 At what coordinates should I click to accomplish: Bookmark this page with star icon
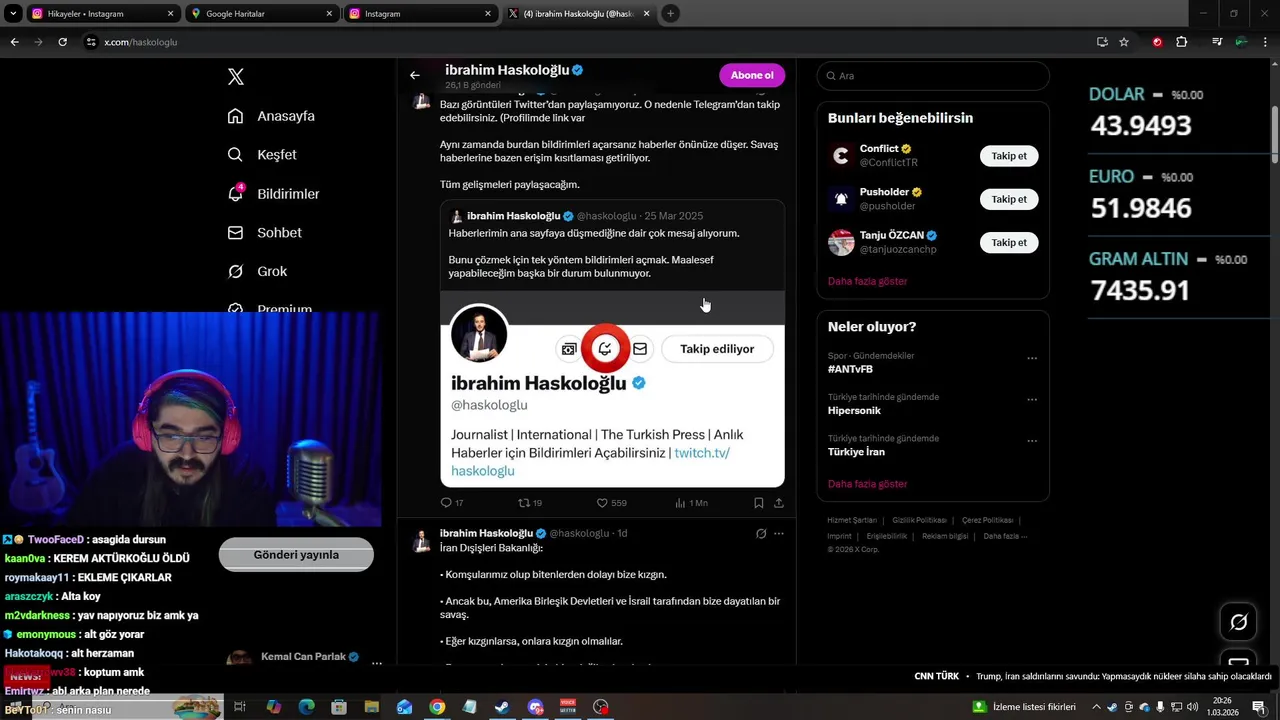pyautogui.click(x=1124, y=42)
